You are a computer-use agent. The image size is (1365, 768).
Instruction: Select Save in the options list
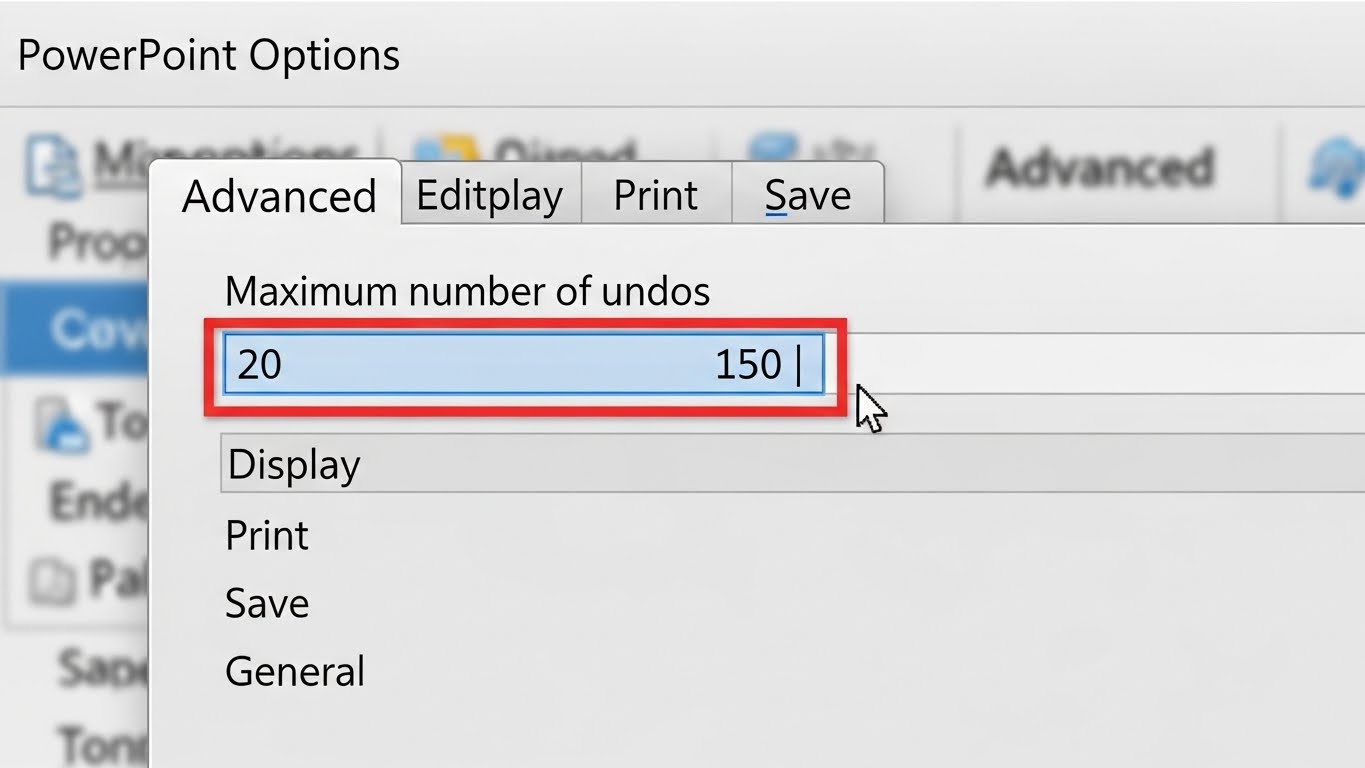tap(267, 604)
